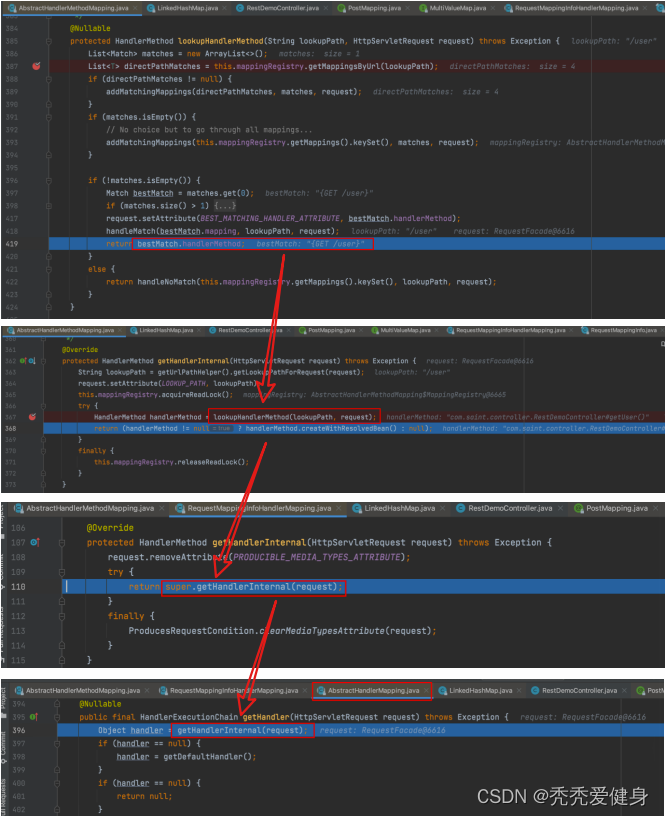
Task: Click the implements gutter icon on line 395
Action: (x=34, y=717)
